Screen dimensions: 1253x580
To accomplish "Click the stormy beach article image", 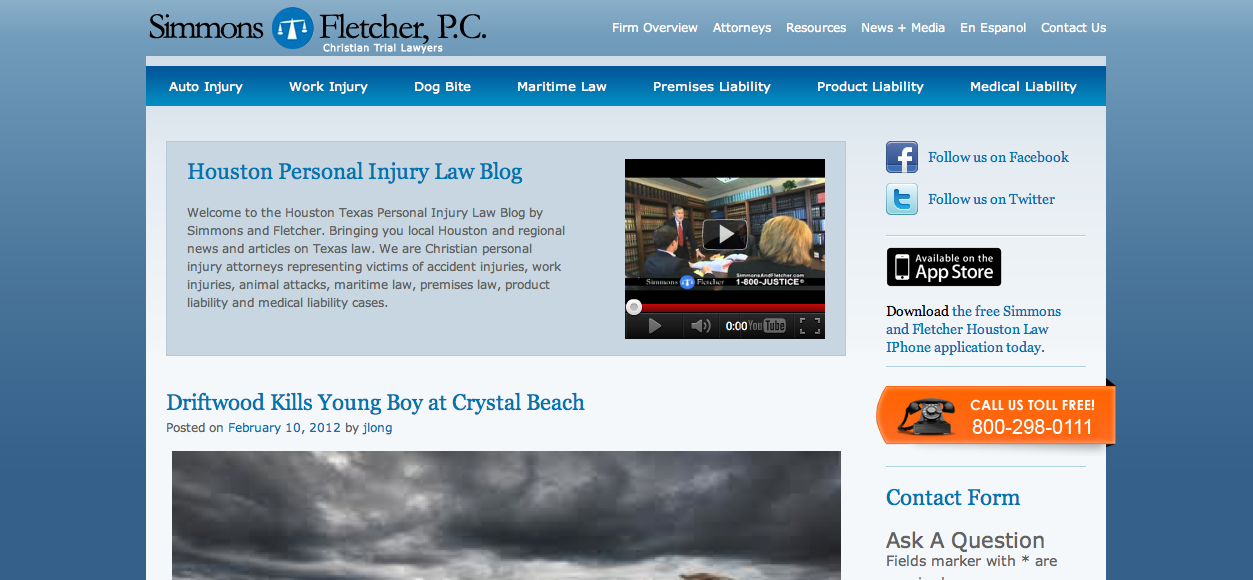I will 506,515.
